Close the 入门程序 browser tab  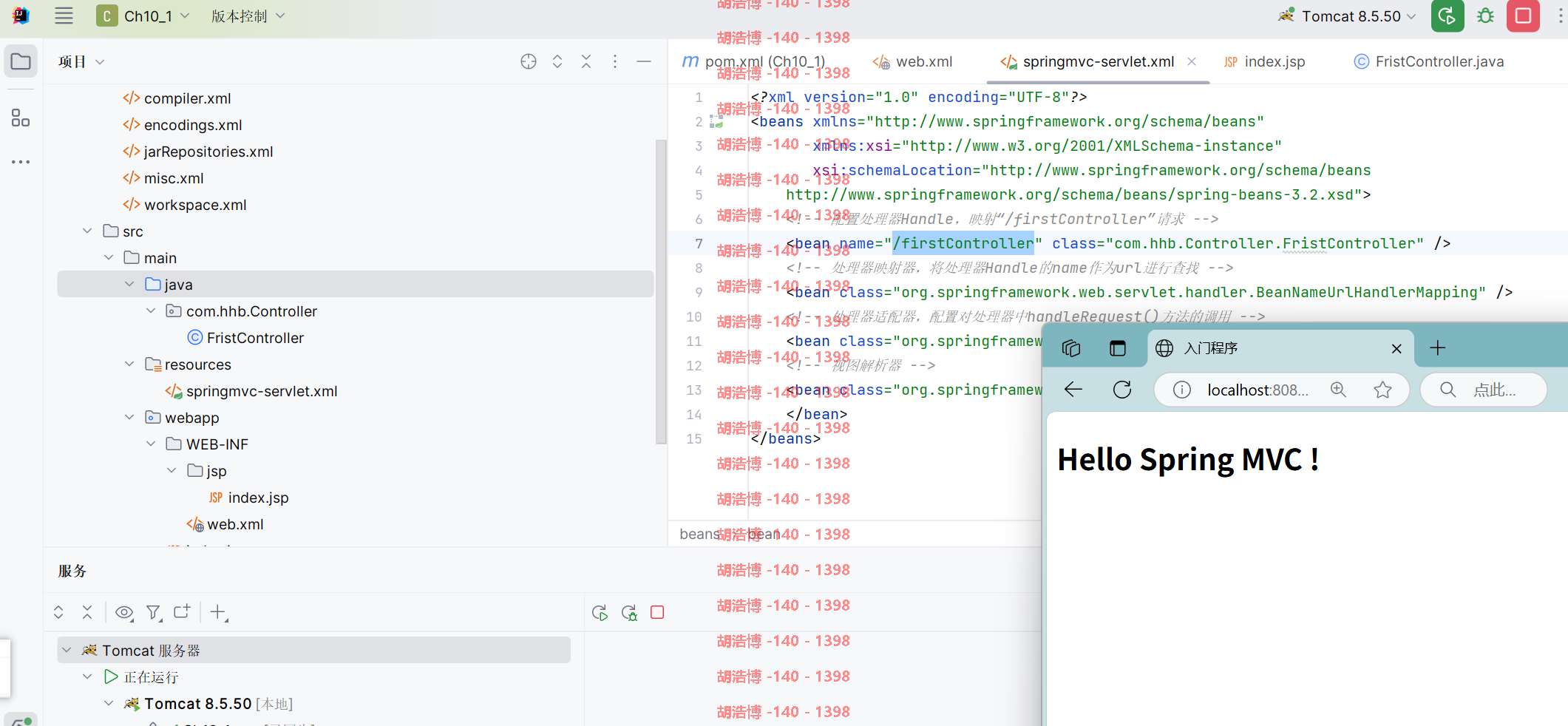(1396, 348)
